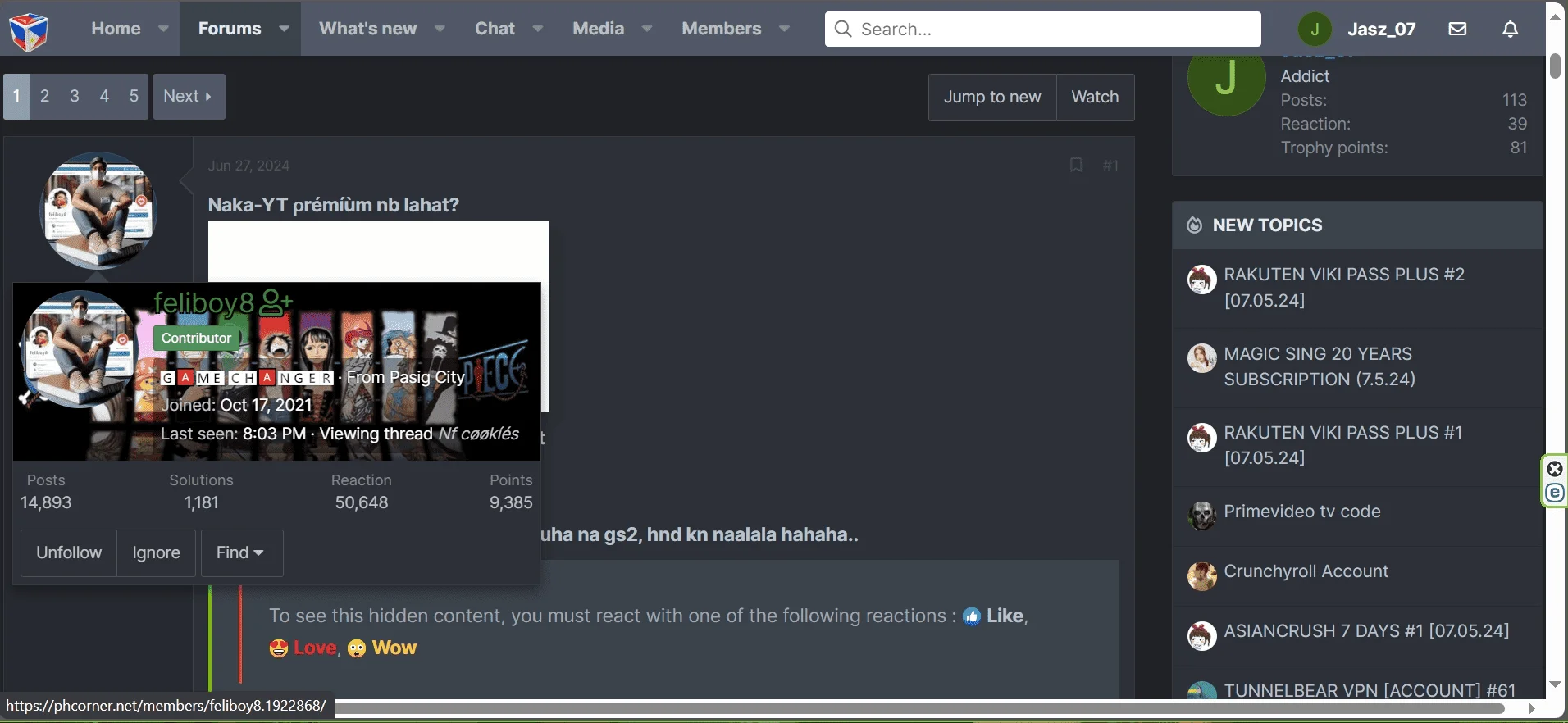This screenshot has width=1568, height=723.
Task: Expand the What's new dropdown arrow
Action: tap(440, 29)
